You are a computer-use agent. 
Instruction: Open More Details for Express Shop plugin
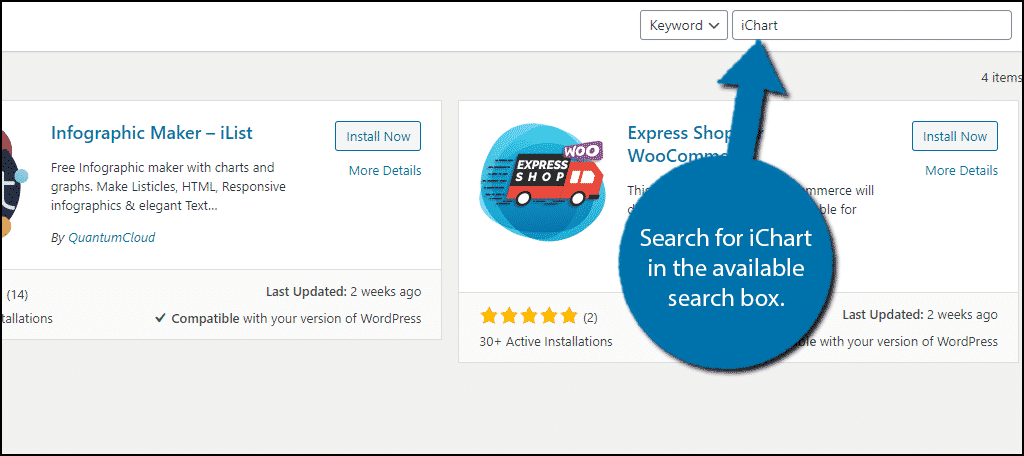[x=961, y=171]
